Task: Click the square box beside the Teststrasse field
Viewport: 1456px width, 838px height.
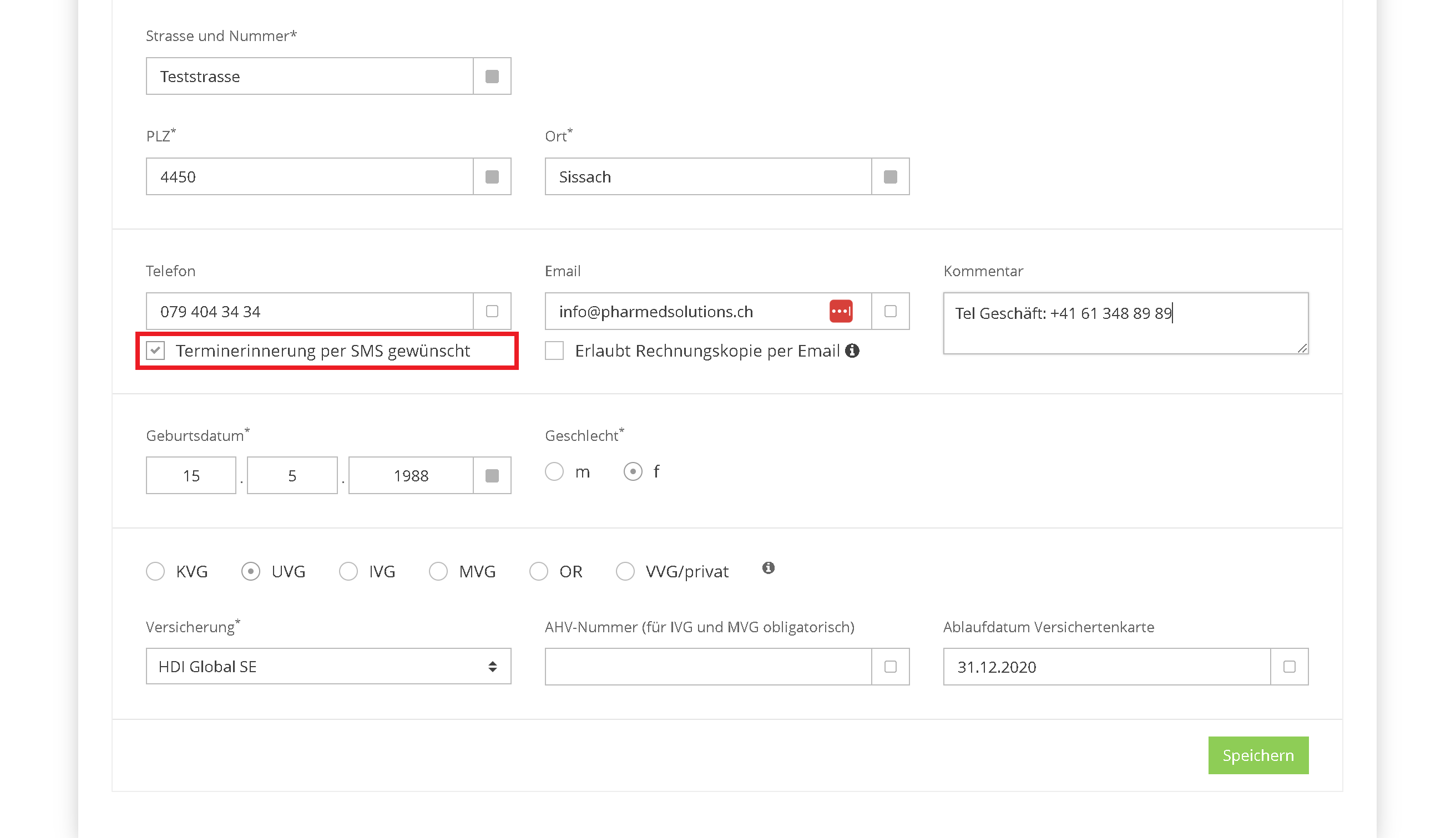Action: 492,76
